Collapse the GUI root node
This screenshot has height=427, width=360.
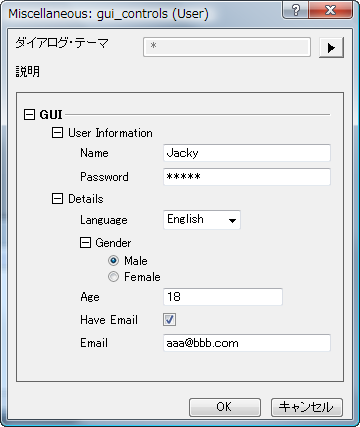[29, 115]
